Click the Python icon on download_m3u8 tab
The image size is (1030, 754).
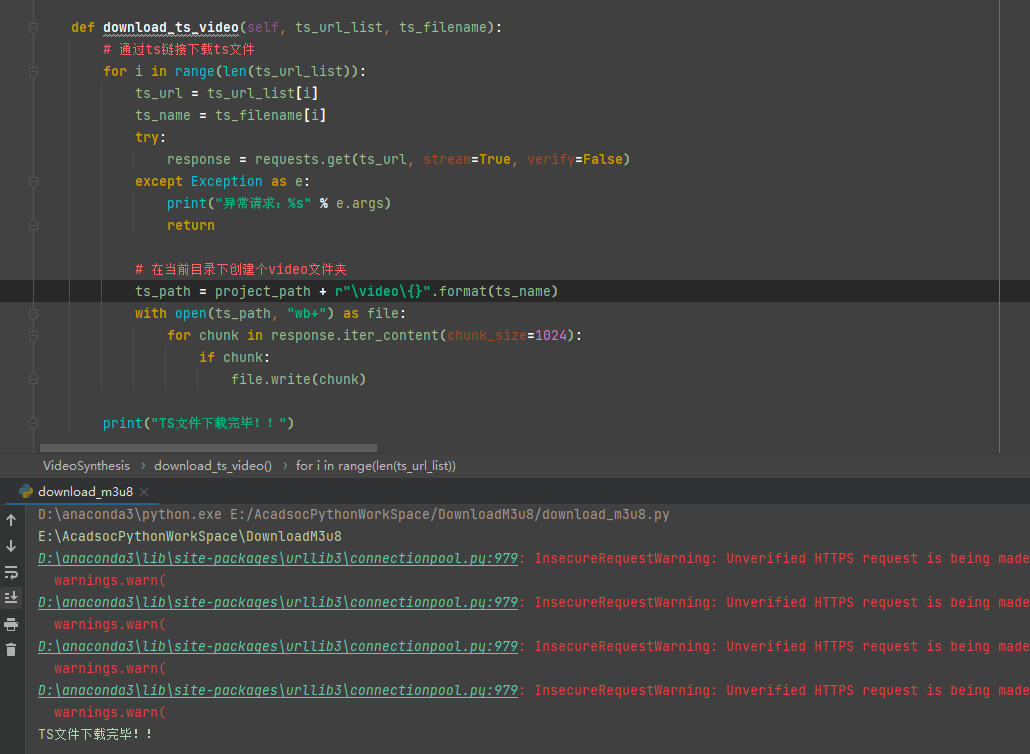pyautogui.click(x=26, y=491)
